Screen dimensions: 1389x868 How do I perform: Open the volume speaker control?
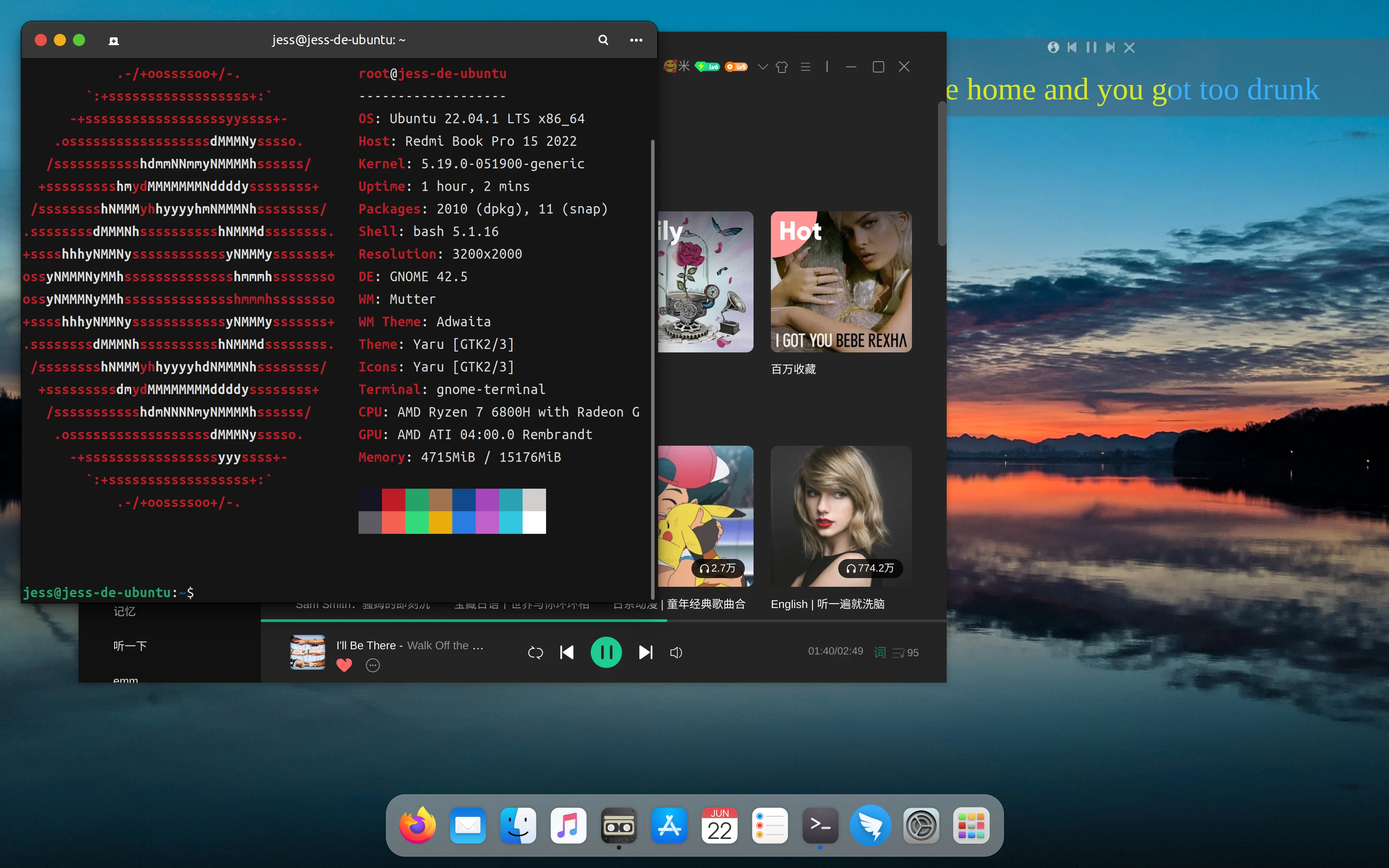click(x=676, y=652)
